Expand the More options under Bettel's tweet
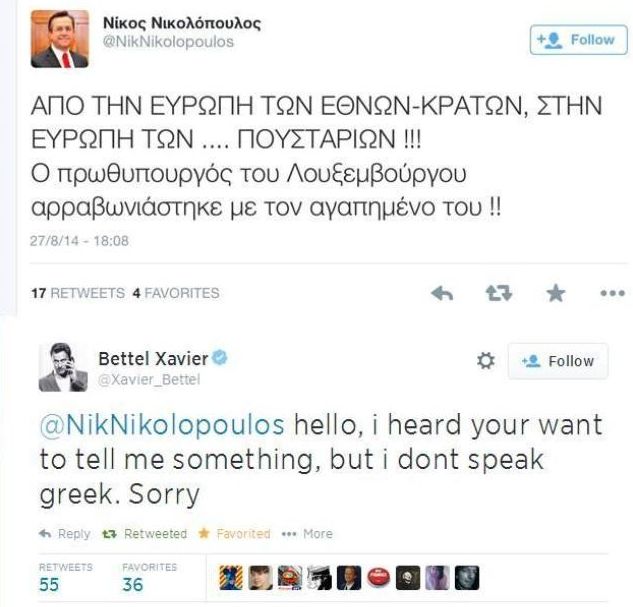 (x=308, y=533)
